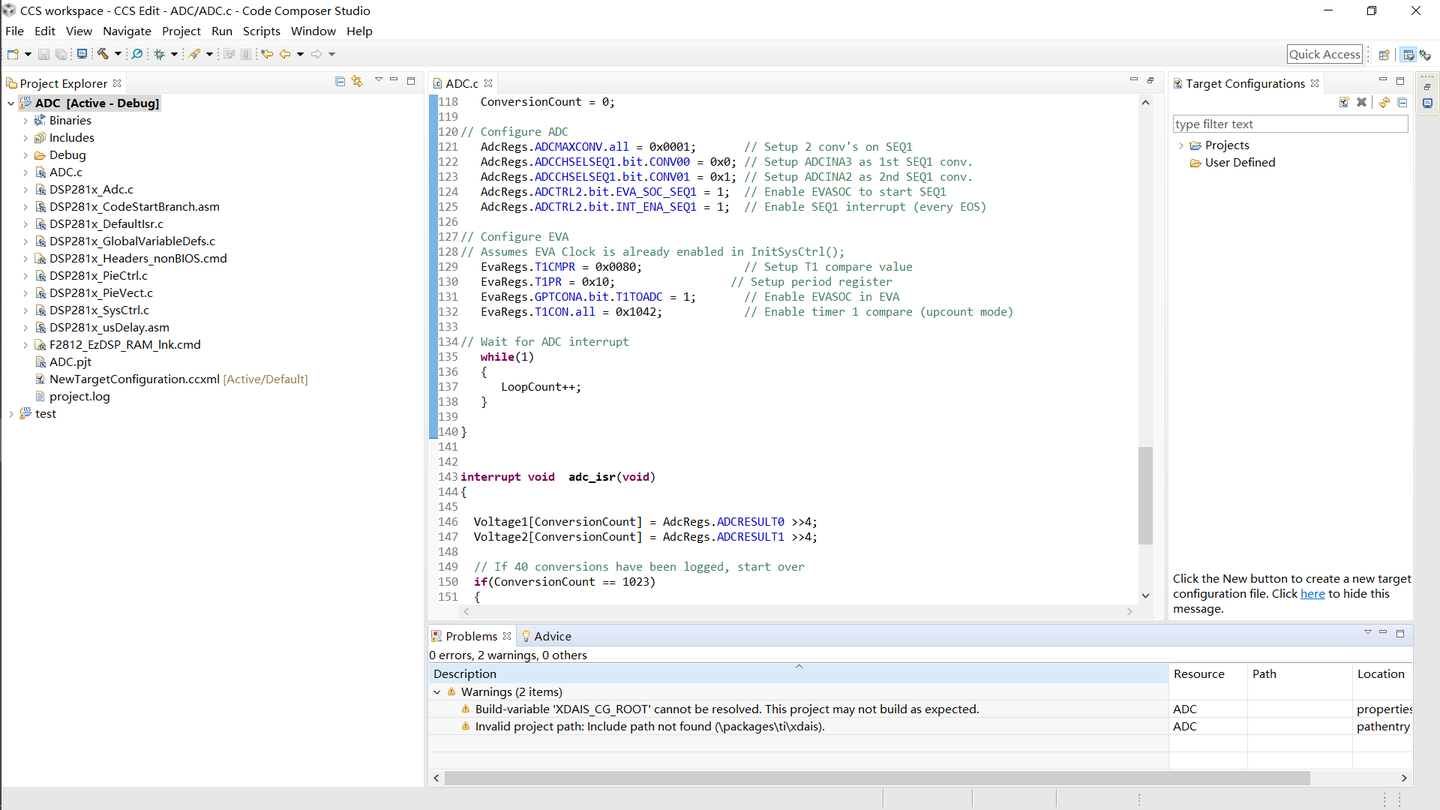This screenshot has height=810, width=1440.
Task: Open the CCS Debug perspective
Action: (x=1425, y=55)
